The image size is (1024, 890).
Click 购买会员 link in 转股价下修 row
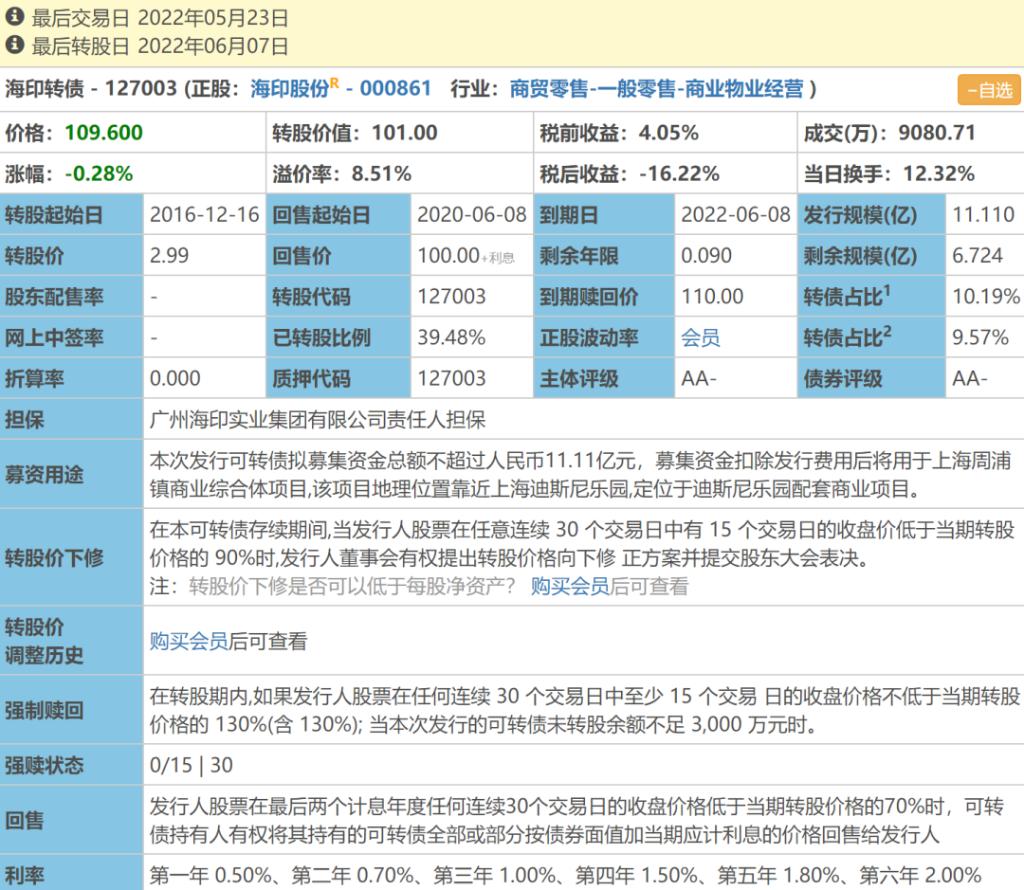click(569, 586)
